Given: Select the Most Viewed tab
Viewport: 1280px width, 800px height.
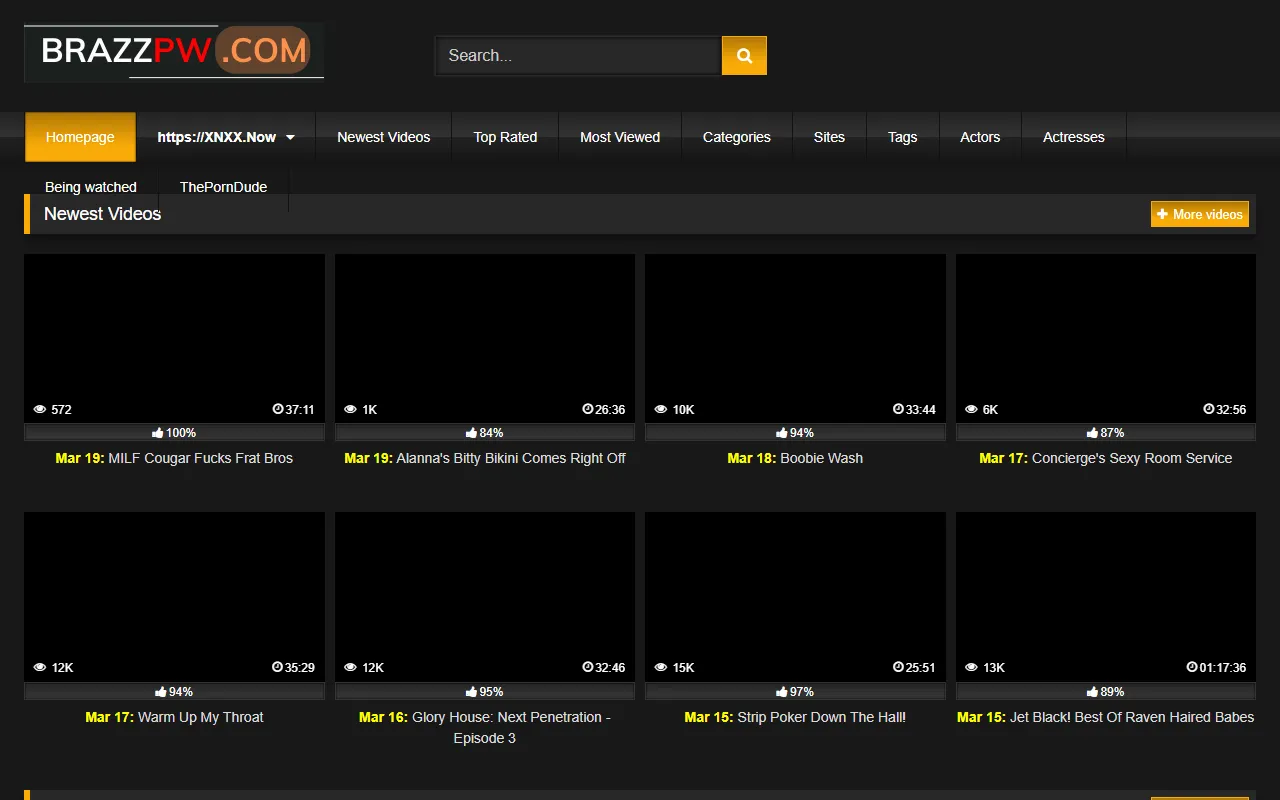Looking at the screenshot, I should point(620,137).
